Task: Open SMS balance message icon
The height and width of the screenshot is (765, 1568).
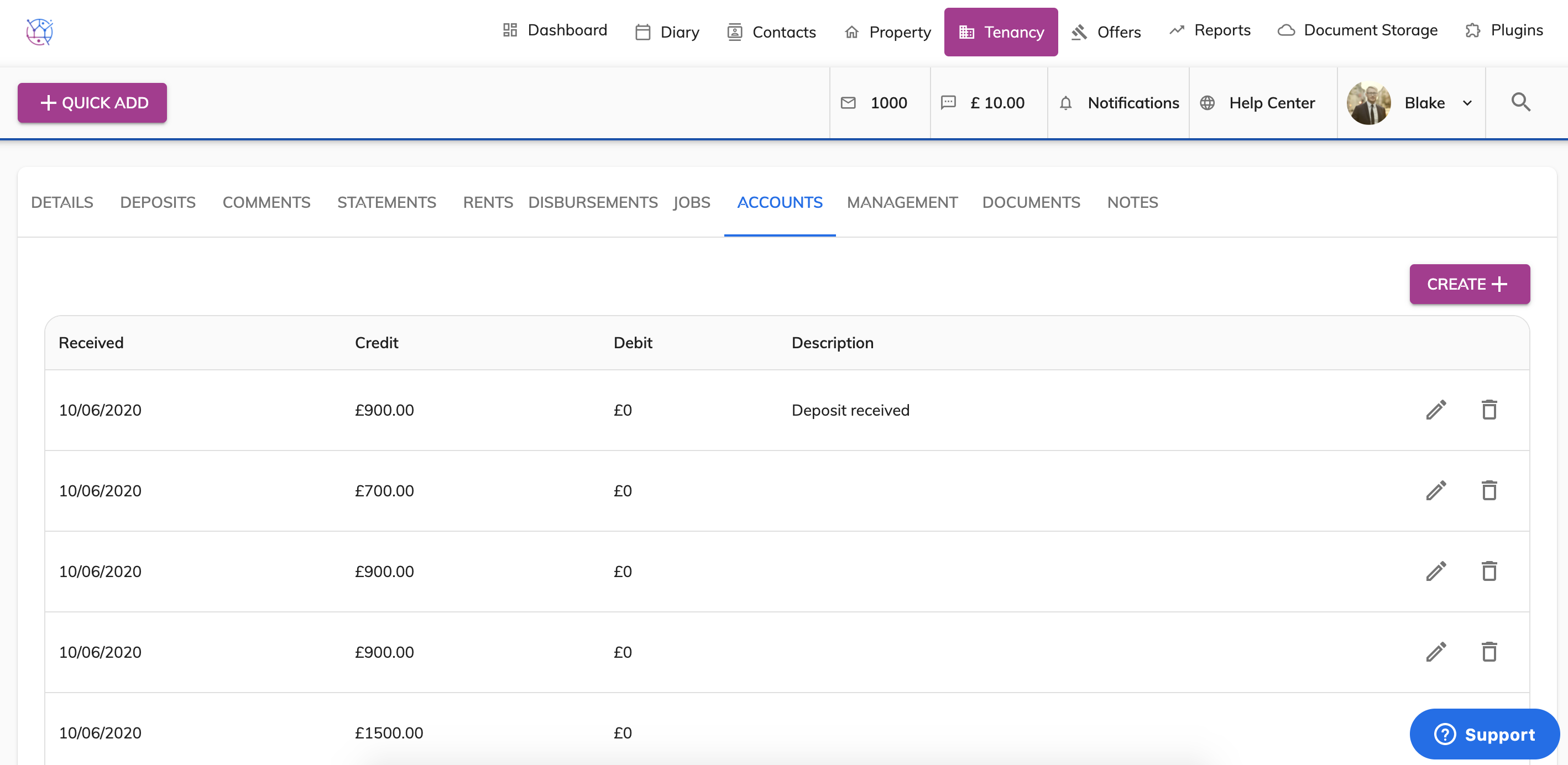Action: pyautogui.click(x=948, y=103)
